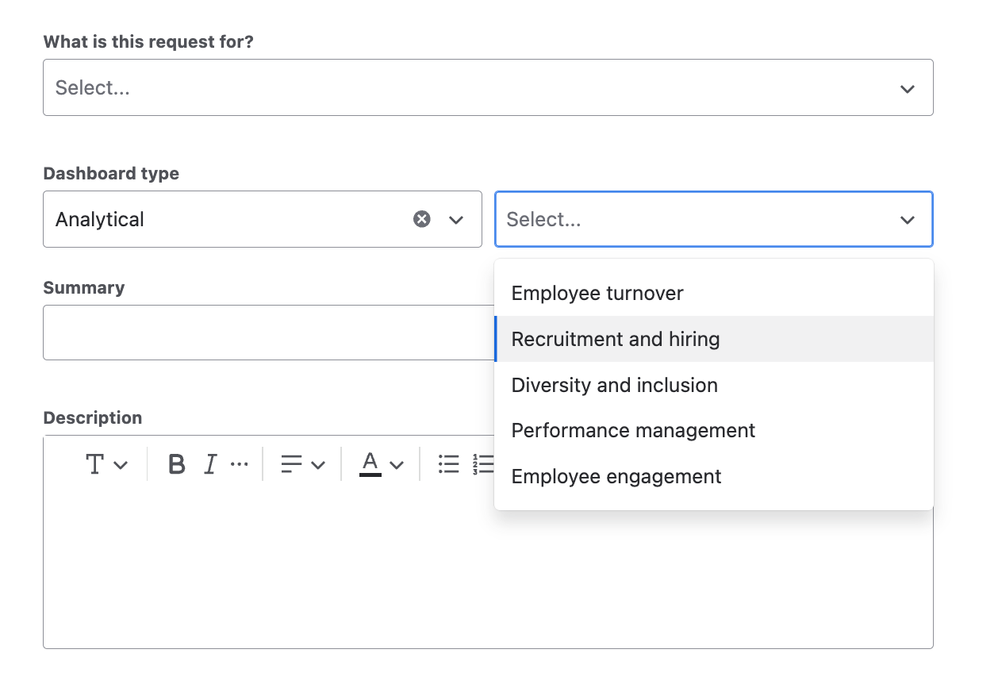Screen dimensions: 998x673
Task: Clear the Analytical selection with X icon
Action: (x=422, y=219)
